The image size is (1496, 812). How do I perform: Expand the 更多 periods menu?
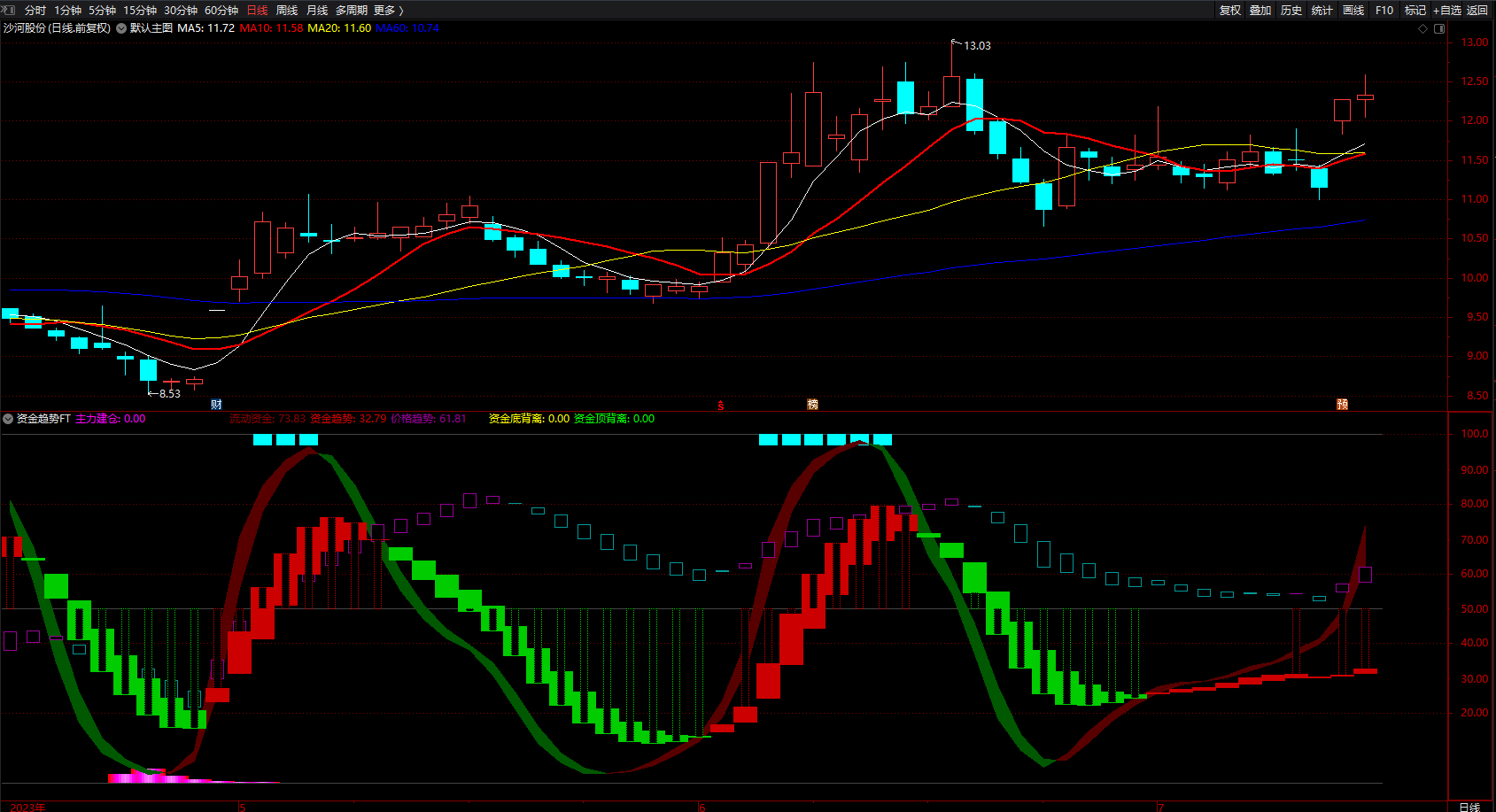[388, 11]
